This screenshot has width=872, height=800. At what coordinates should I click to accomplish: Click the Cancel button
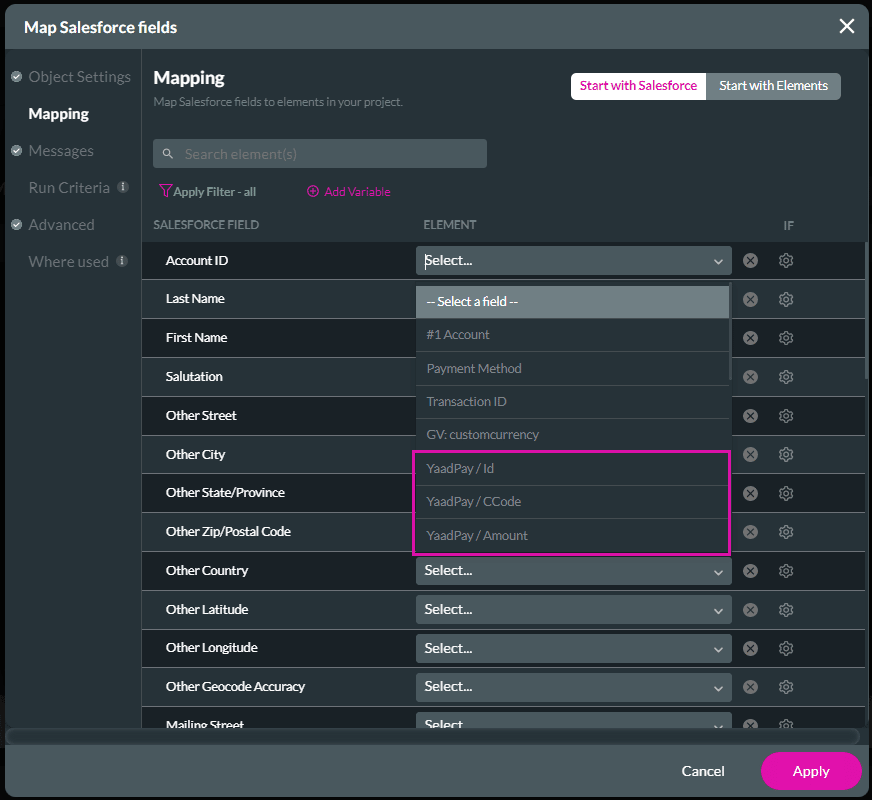tap(703, 771)
